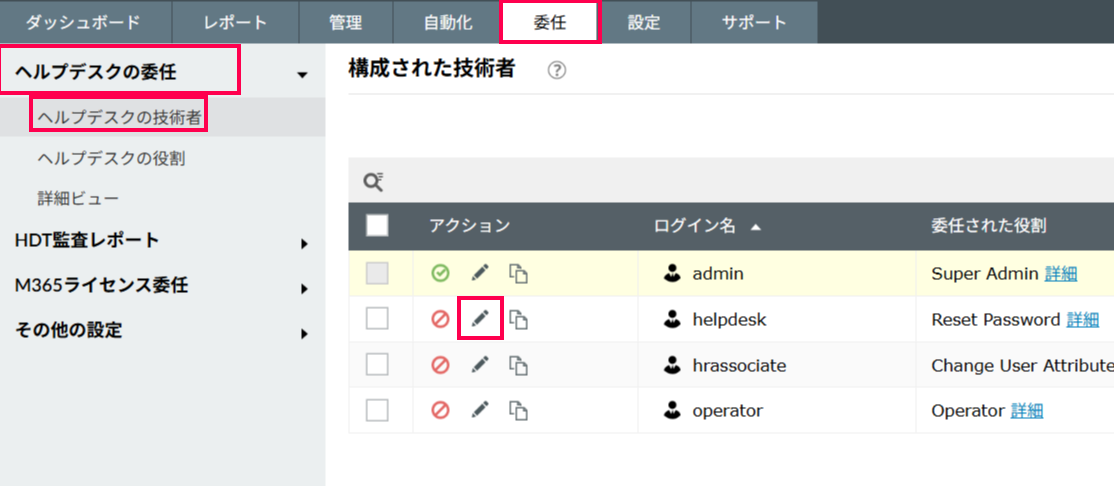Open the 自動化 tab
The image size is (1114, 486).
point(448,22)
